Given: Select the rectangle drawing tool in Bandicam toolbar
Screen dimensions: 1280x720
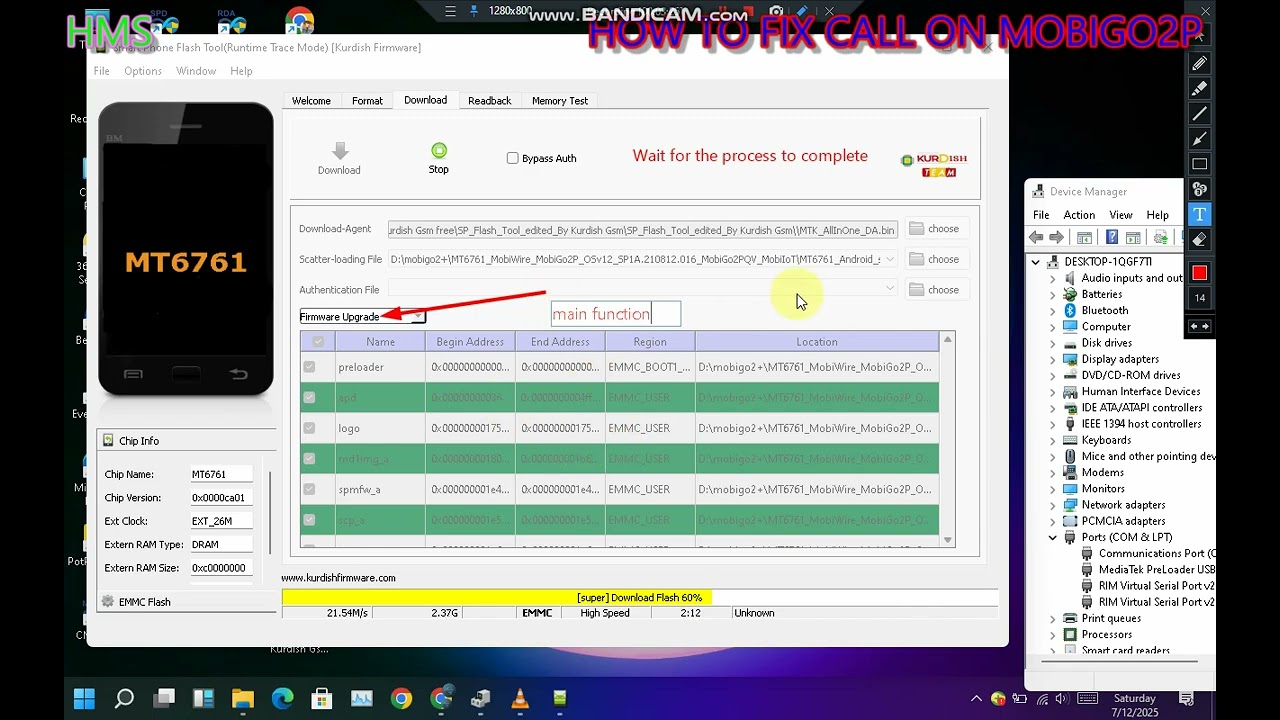Looking at the screenshot, I should (1200, 164).
